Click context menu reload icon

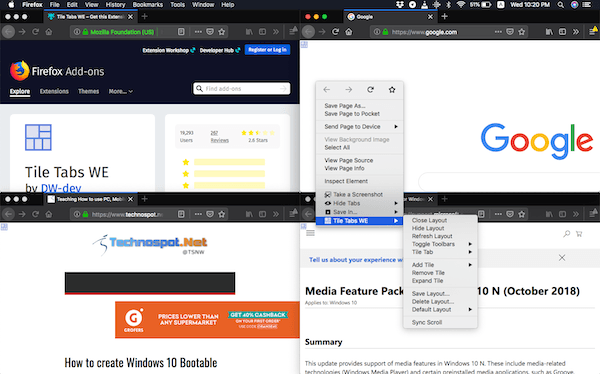(x=370, y=90)
